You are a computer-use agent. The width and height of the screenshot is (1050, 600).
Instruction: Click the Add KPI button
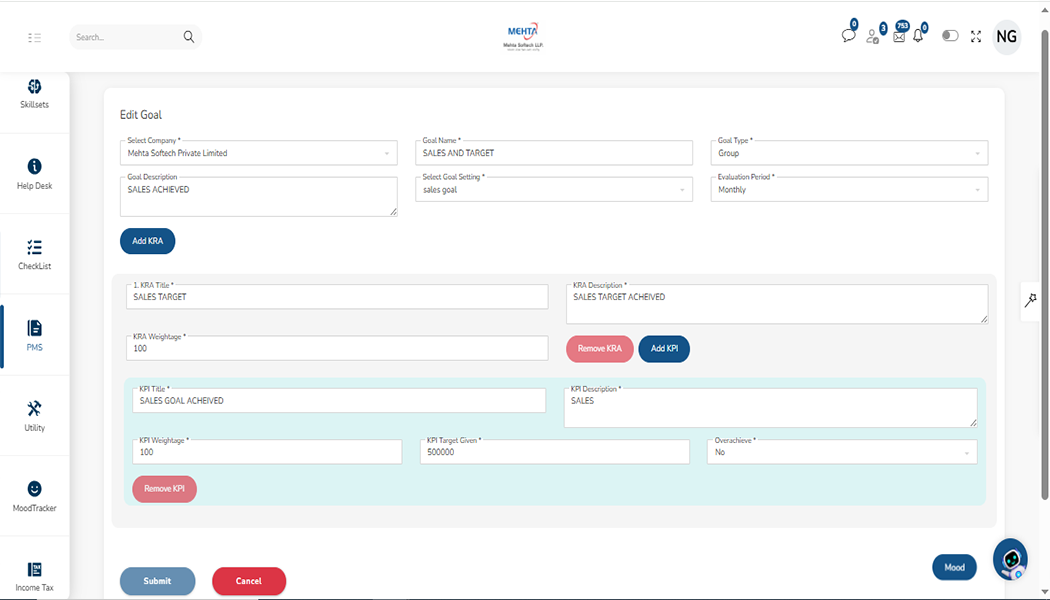pyautogui.click(x=664, y=348)
